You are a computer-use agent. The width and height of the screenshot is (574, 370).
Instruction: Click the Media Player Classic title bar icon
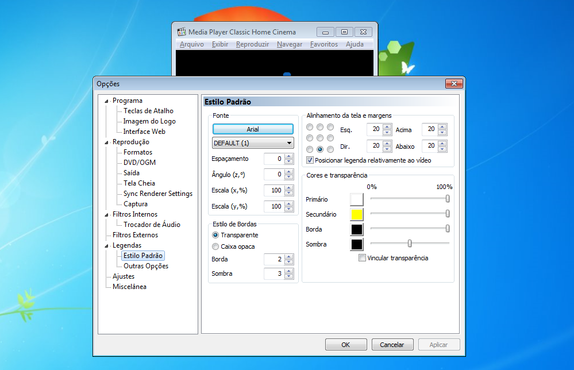181,32
